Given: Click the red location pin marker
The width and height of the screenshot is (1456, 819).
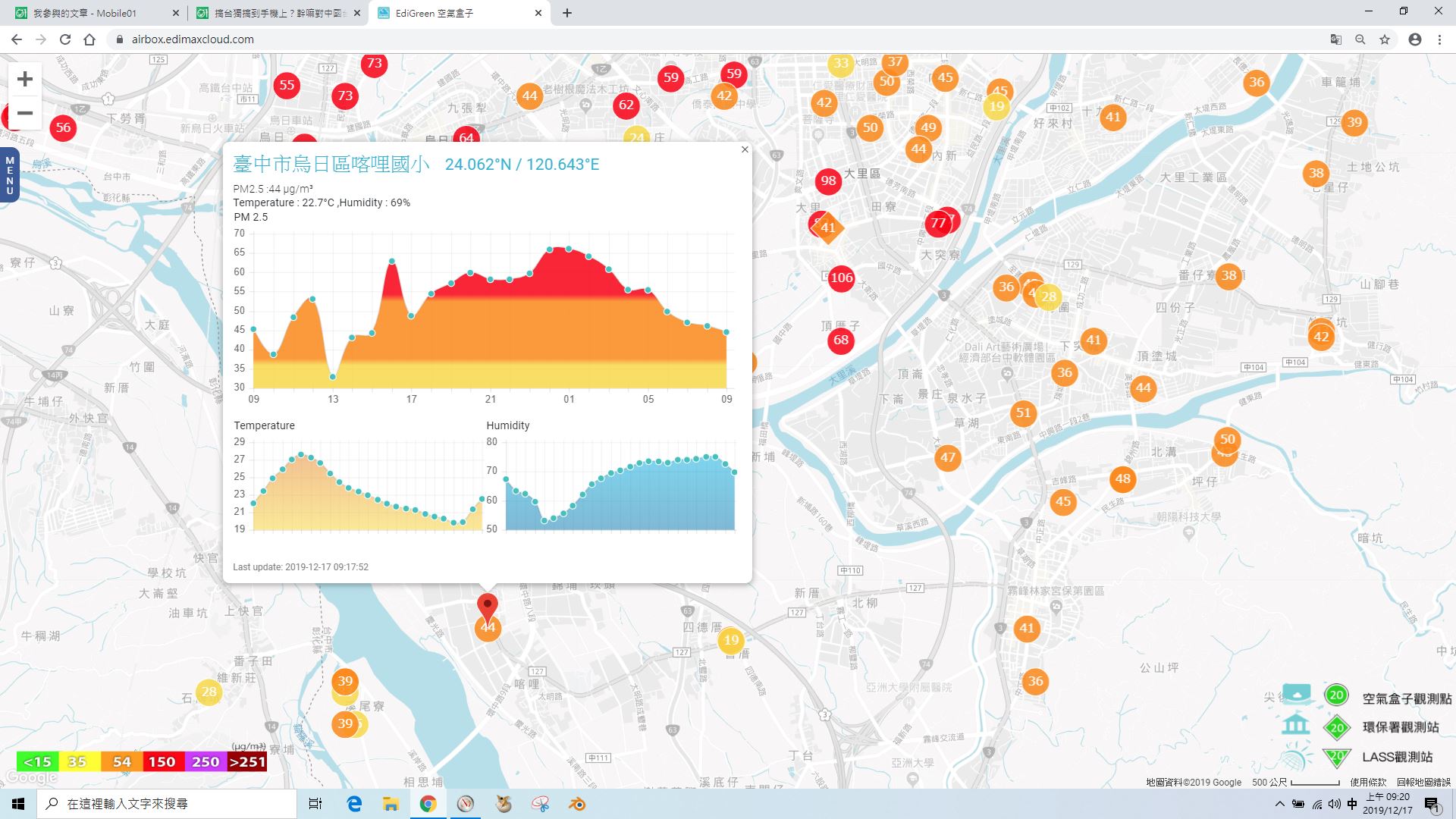Looking at the screenshot, I should tap(488, 609).
